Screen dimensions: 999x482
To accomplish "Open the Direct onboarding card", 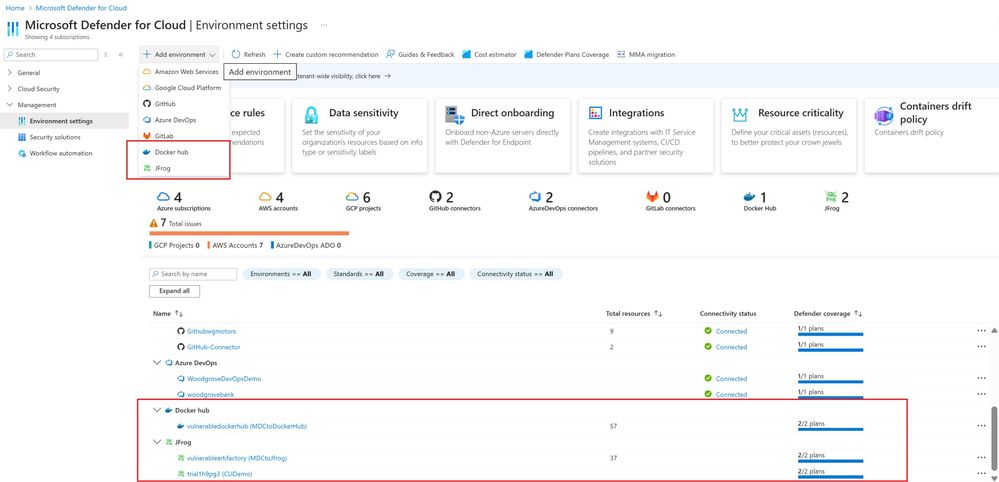I will pyautogui.click(x=503, y=135).
